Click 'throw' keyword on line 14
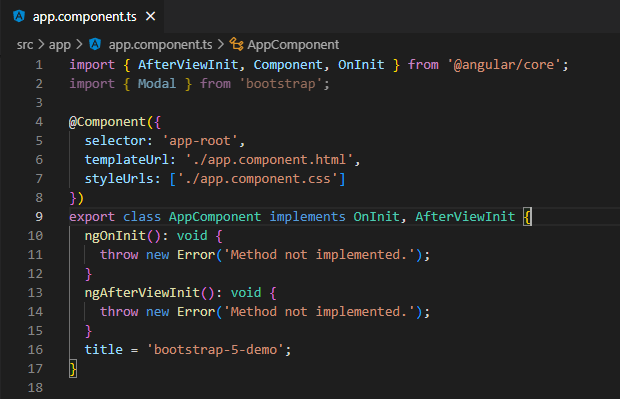 coord(119,312)
